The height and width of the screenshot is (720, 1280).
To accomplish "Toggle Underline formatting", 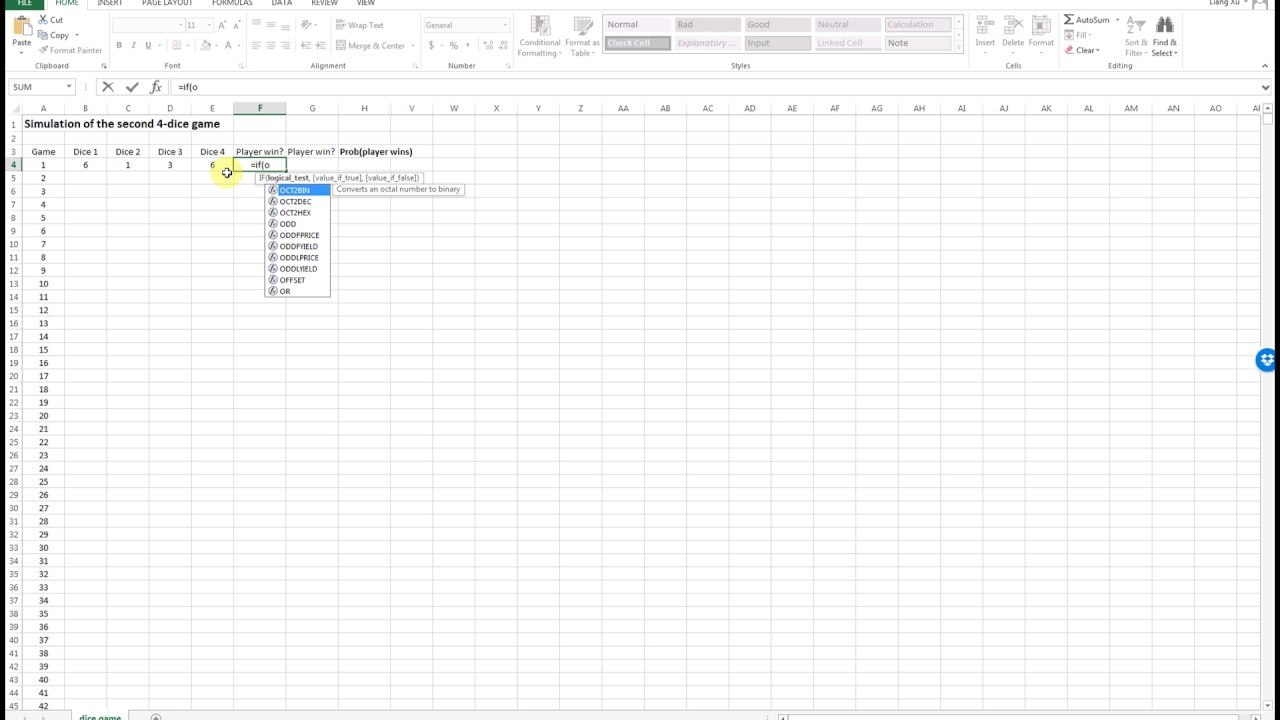I will (x=148, y=45).
